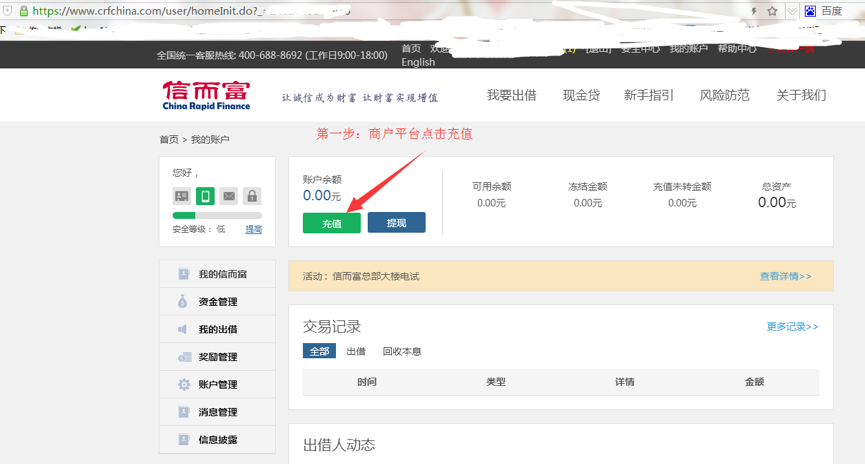Open the address bar dropdown arrow
The height and width of the screenshot is (464, 865).
[792, 11]
